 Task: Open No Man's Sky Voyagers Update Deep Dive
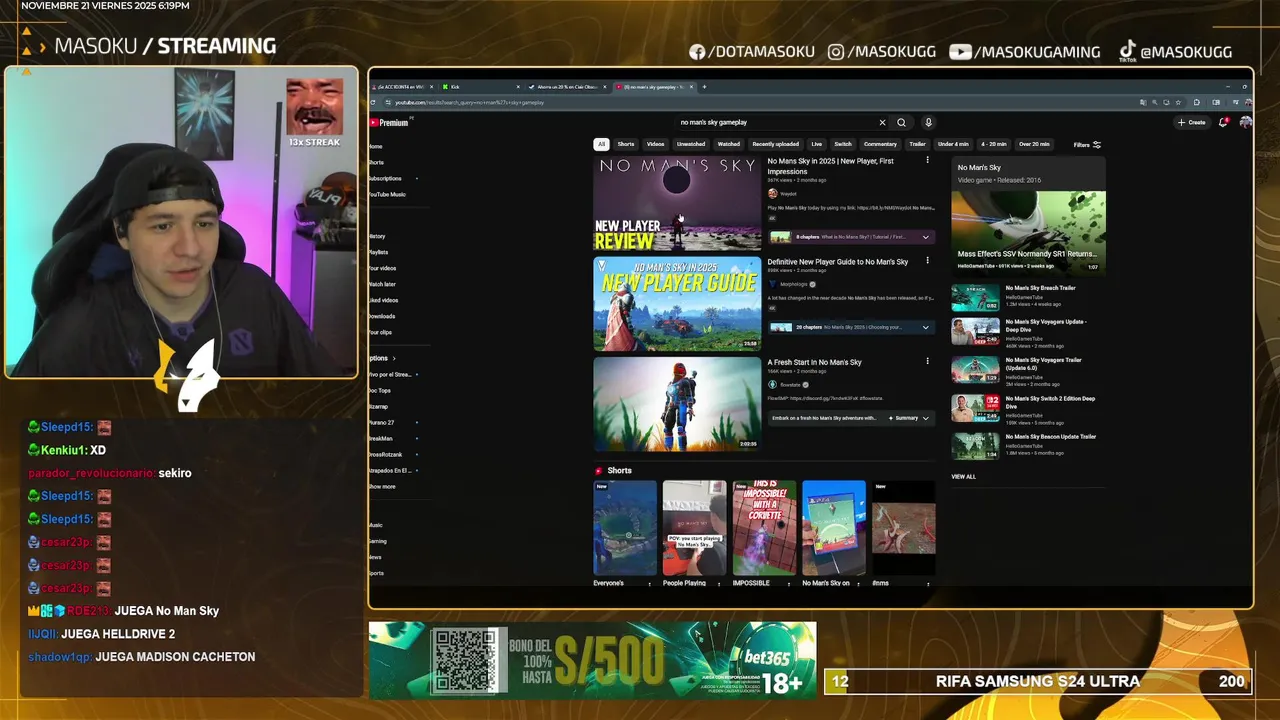pyautogui.click(x=1046, y=326)
